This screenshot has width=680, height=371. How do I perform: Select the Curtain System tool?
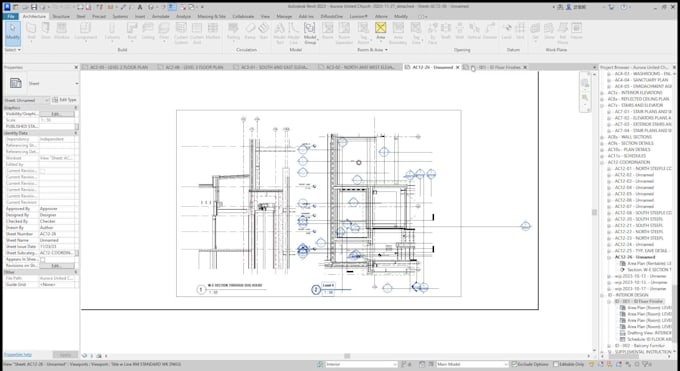[181, 33]
